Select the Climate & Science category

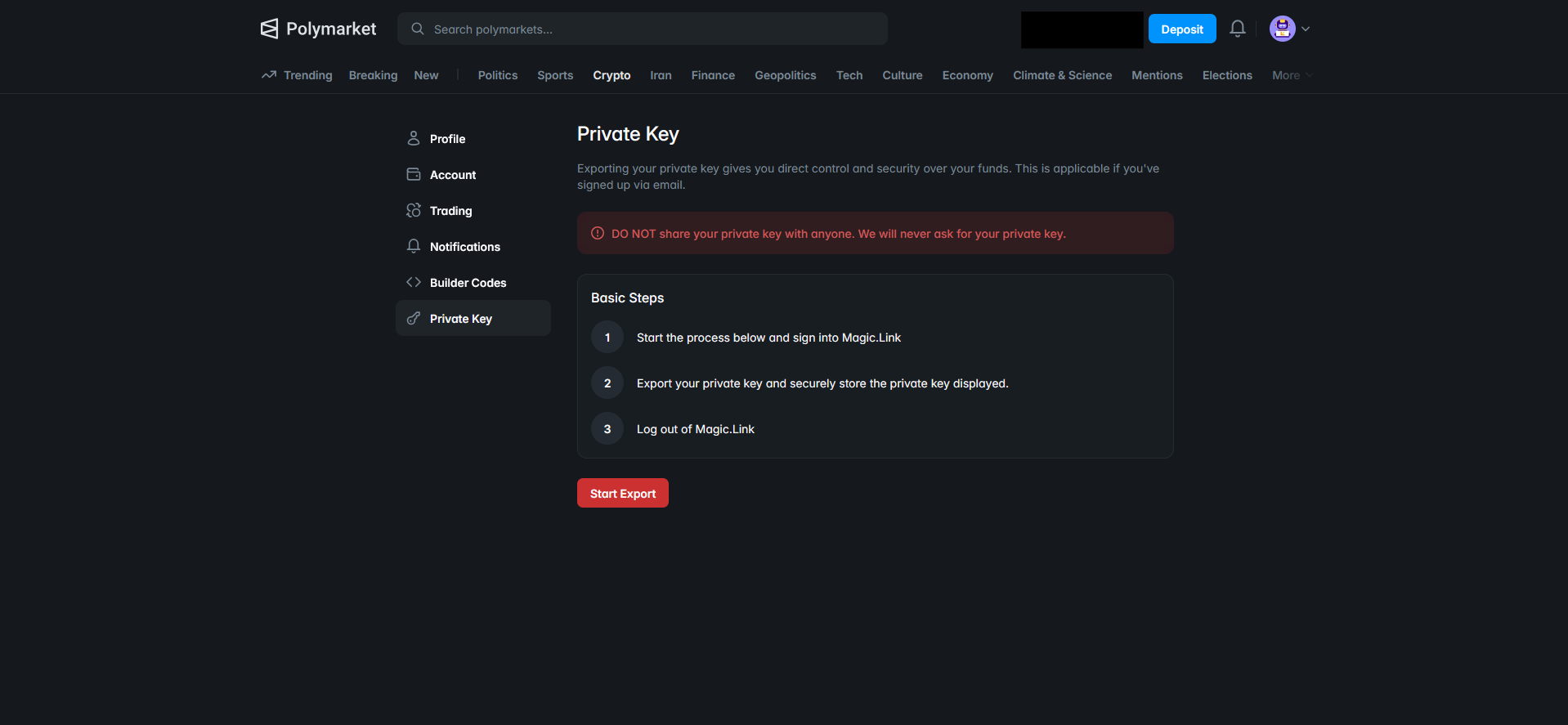(1062, 74)
